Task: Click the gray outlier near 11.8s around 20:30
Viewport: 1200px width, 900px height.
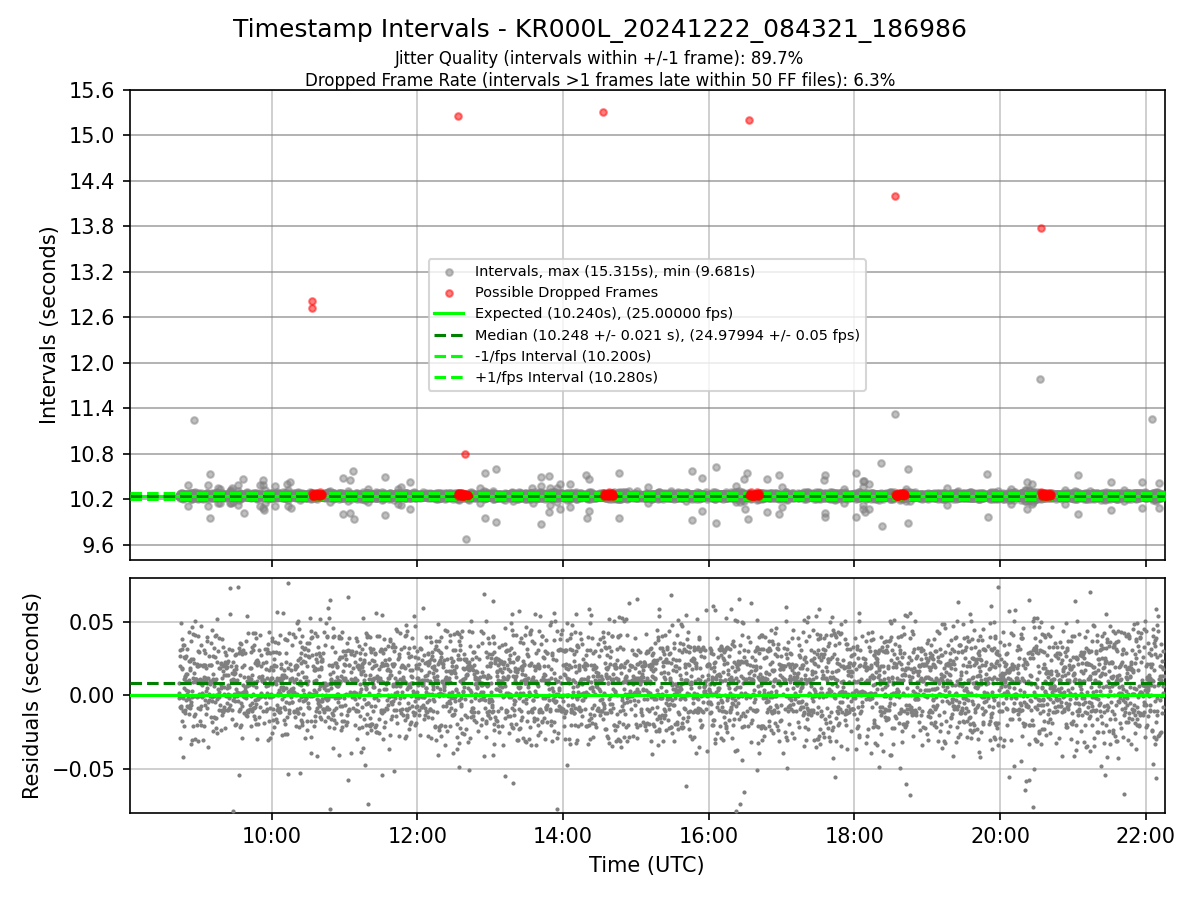Action: coord(1040,379)
